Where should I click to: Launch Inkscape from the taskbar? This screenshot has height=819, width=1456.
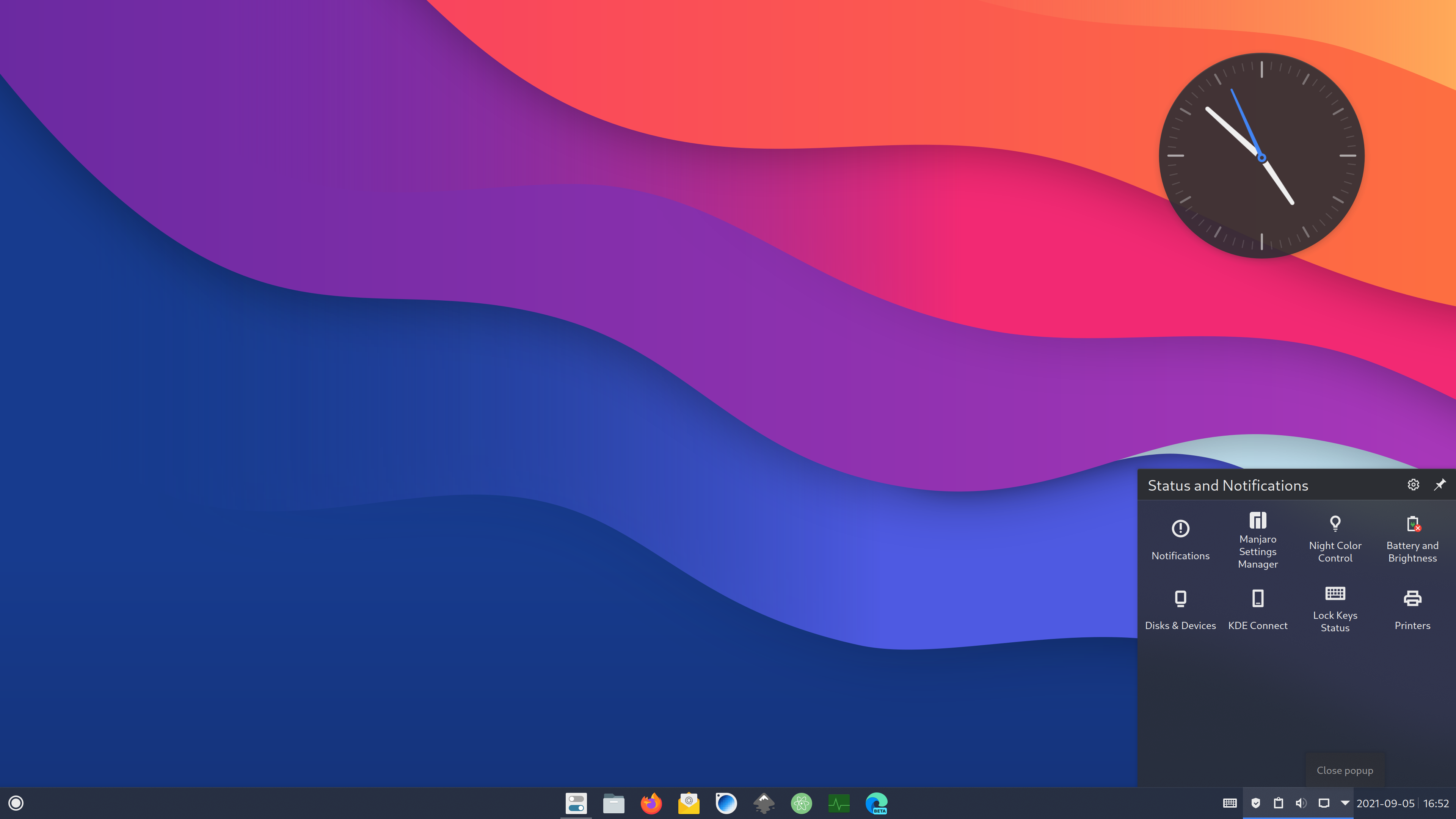(x=764, y=803)
